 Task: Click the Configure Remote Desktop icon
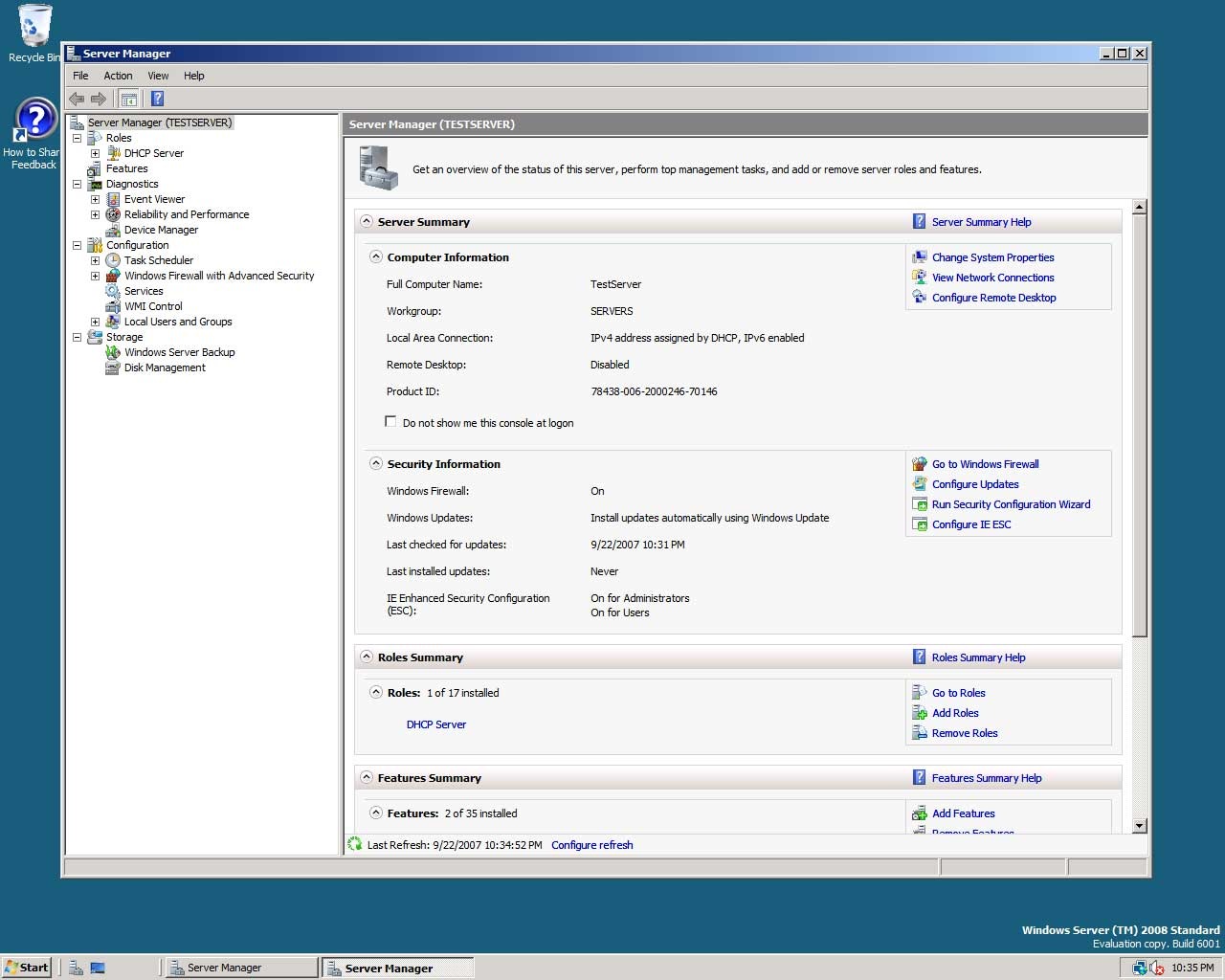pos(919,297)
